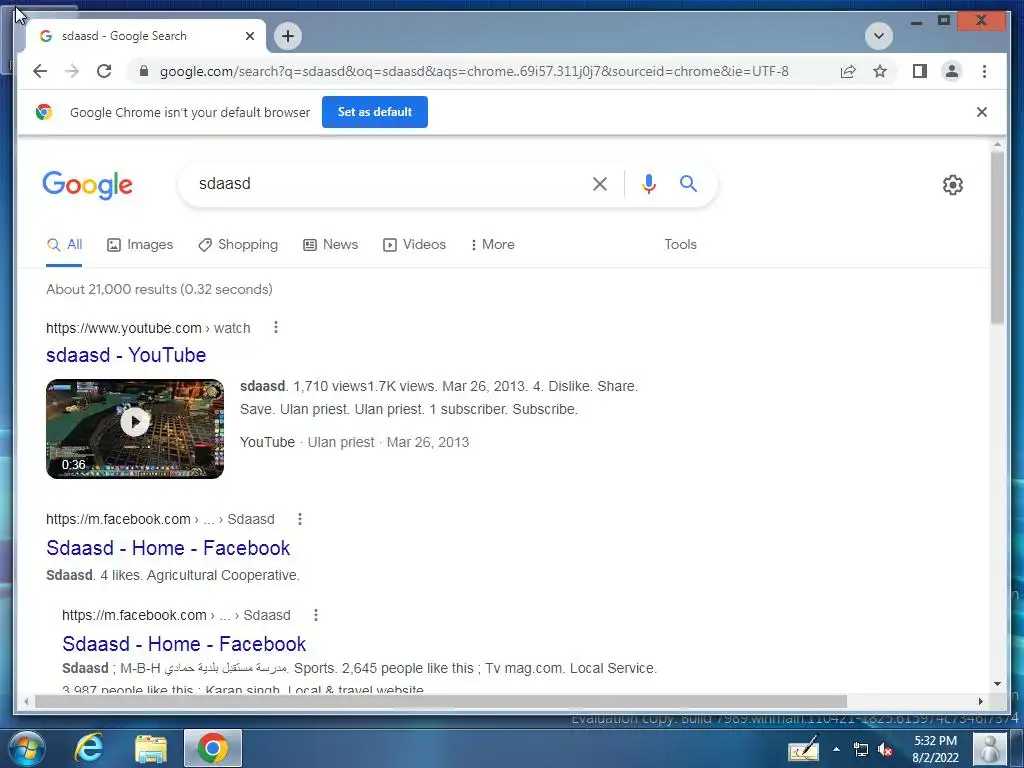Reload the page with the refresh icon
Viewport: 1024px width, 768px height.
pos(104,71)
